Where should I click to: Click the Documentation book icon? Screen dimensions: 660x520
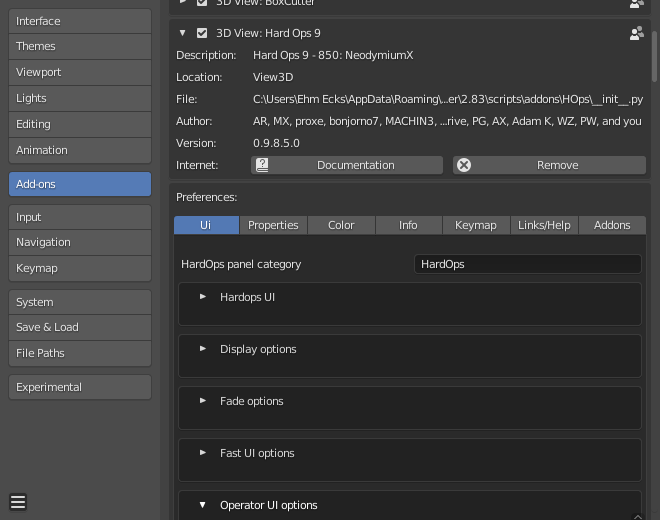point(262,165)
